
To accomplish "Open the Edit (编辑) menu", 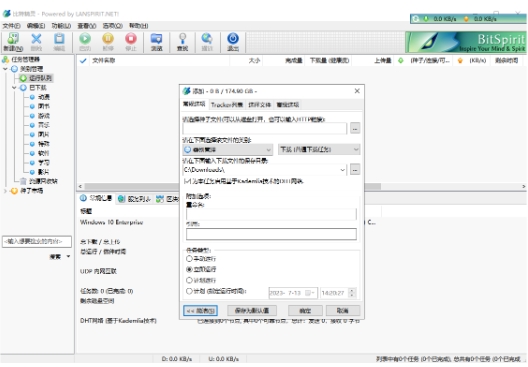I will pyautogui.click(x=36, y=26).
